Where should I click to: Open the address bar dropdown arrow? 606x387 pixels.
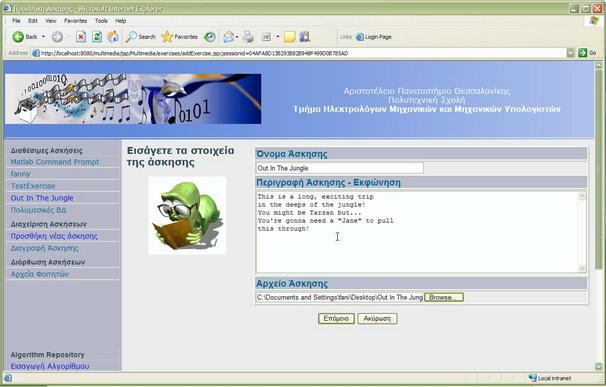[571, 53]
